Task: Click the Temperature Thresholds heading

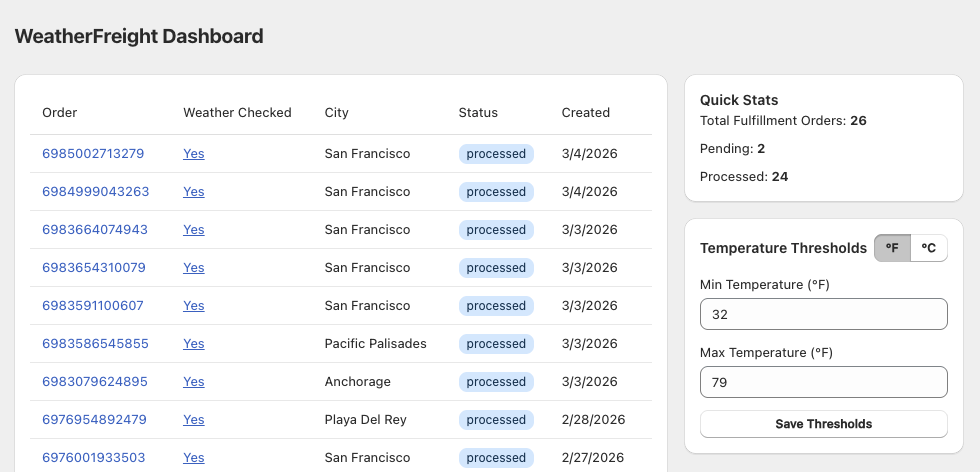Action: [x=783, y=248]
